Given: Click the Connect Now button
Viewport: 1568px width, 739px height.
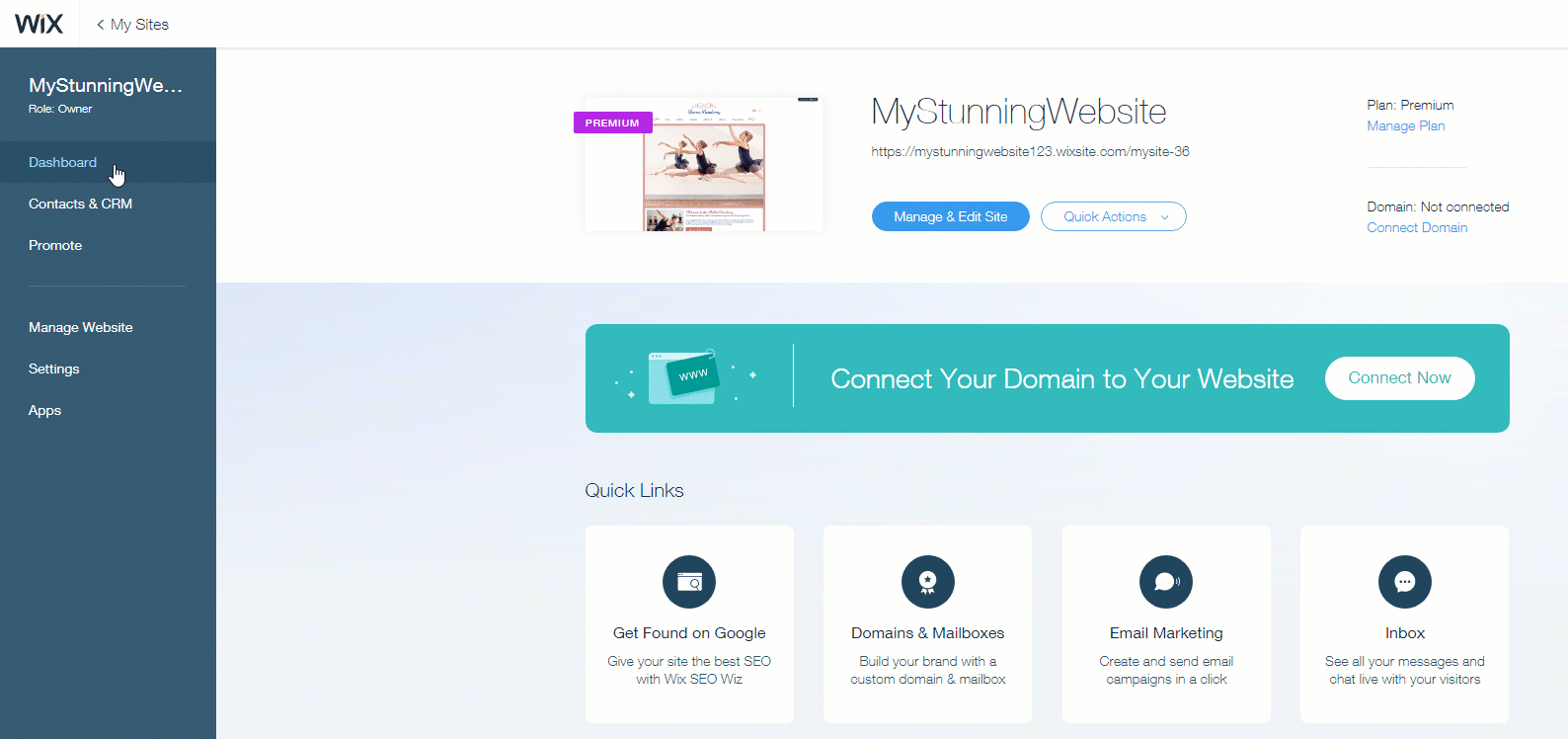Looking at the screenshot, I should [x=1400, y=378].
